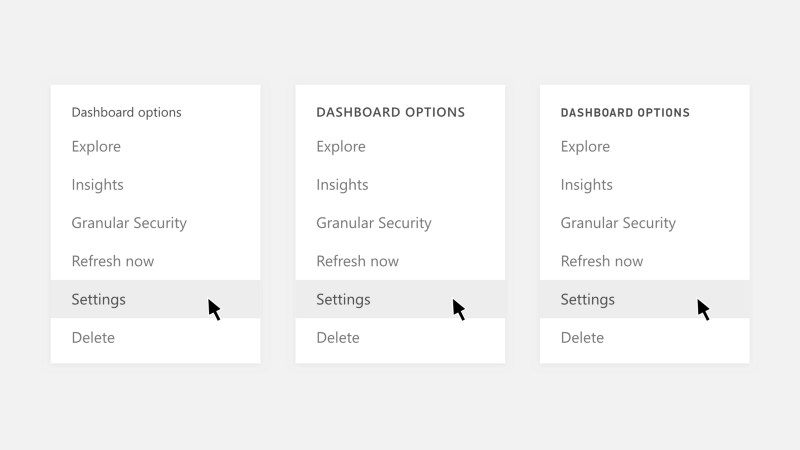
Task: Click Delete in the right dashboard menu
Action: pyautogui.click(x=582, y=337)
